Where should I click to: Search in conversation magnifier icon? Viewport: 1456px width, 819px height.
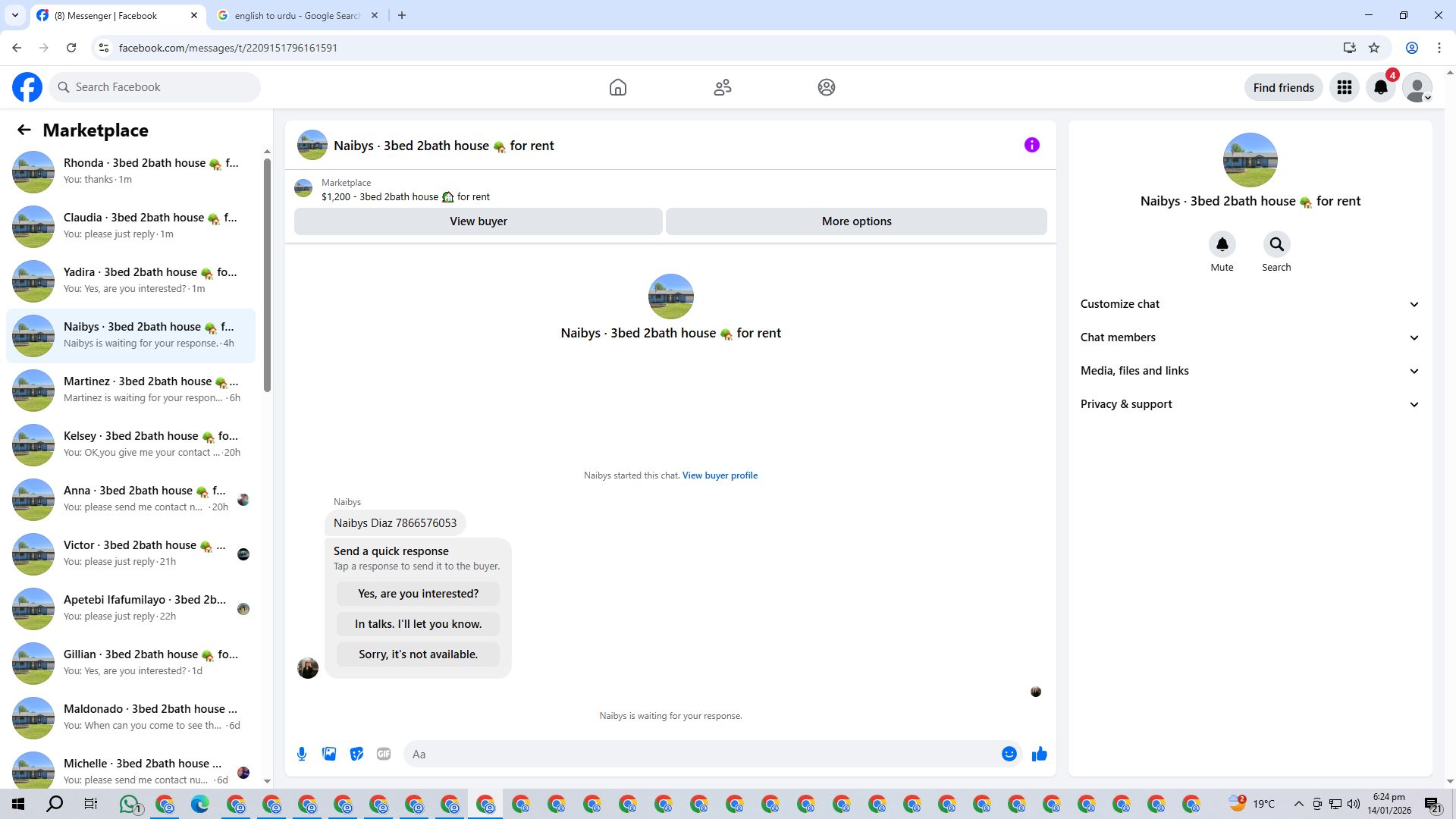tap(1276, 244)
